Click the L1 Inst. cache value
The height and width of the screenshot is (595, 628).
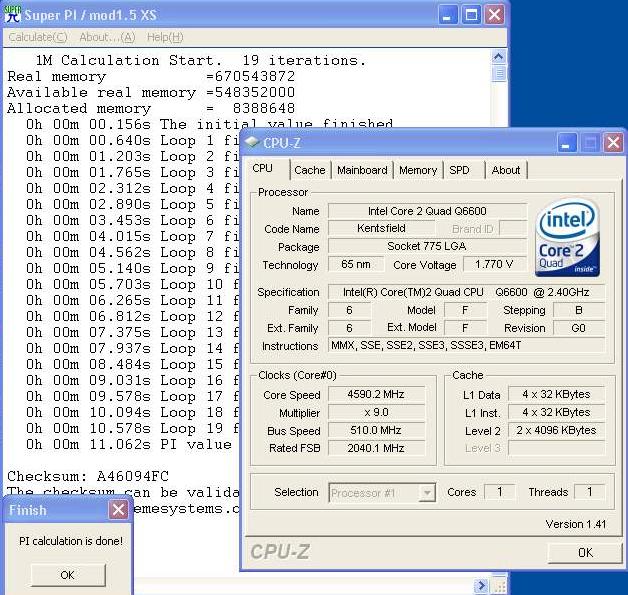pyautogui.click(x=556, y=412)
